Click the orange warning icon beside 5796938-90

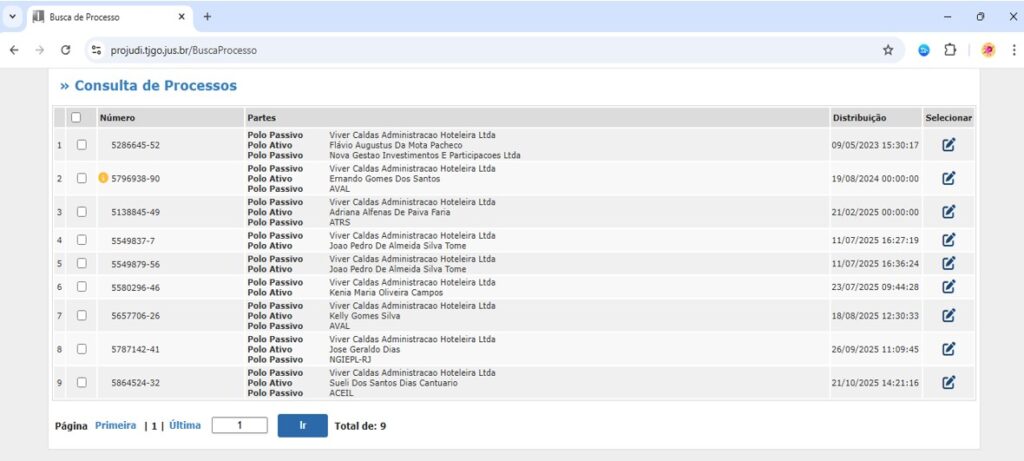click(x=103, y=178)
